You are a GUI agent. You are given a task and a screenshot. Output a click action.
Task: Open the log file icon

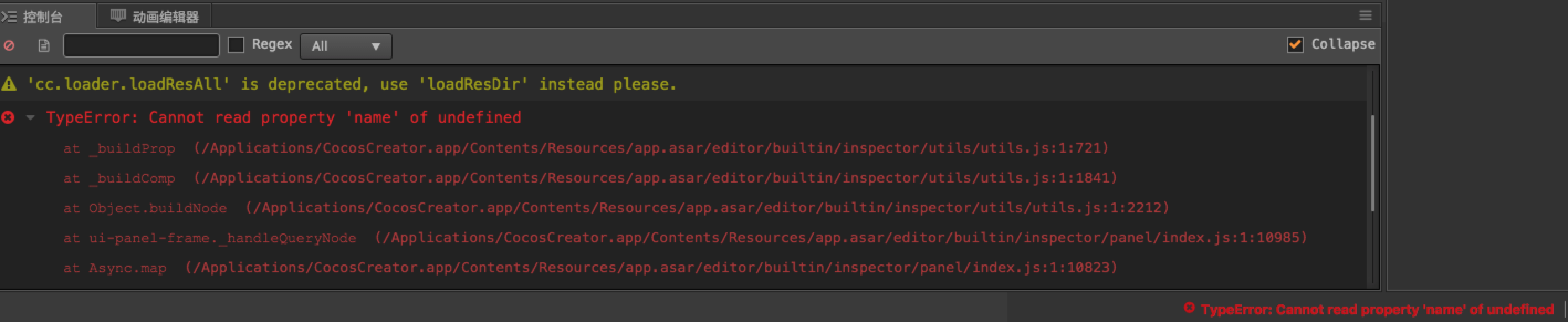(x=43, y=46)
